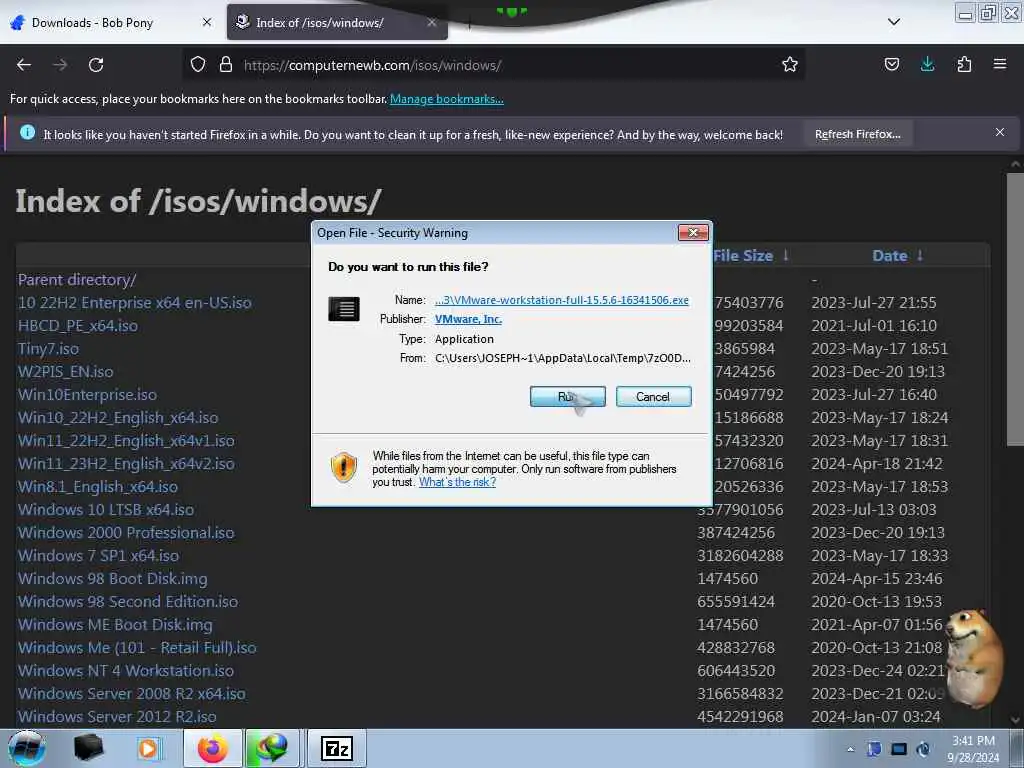
Task: Click the security shield warning icon
Action: click(344, 468)
